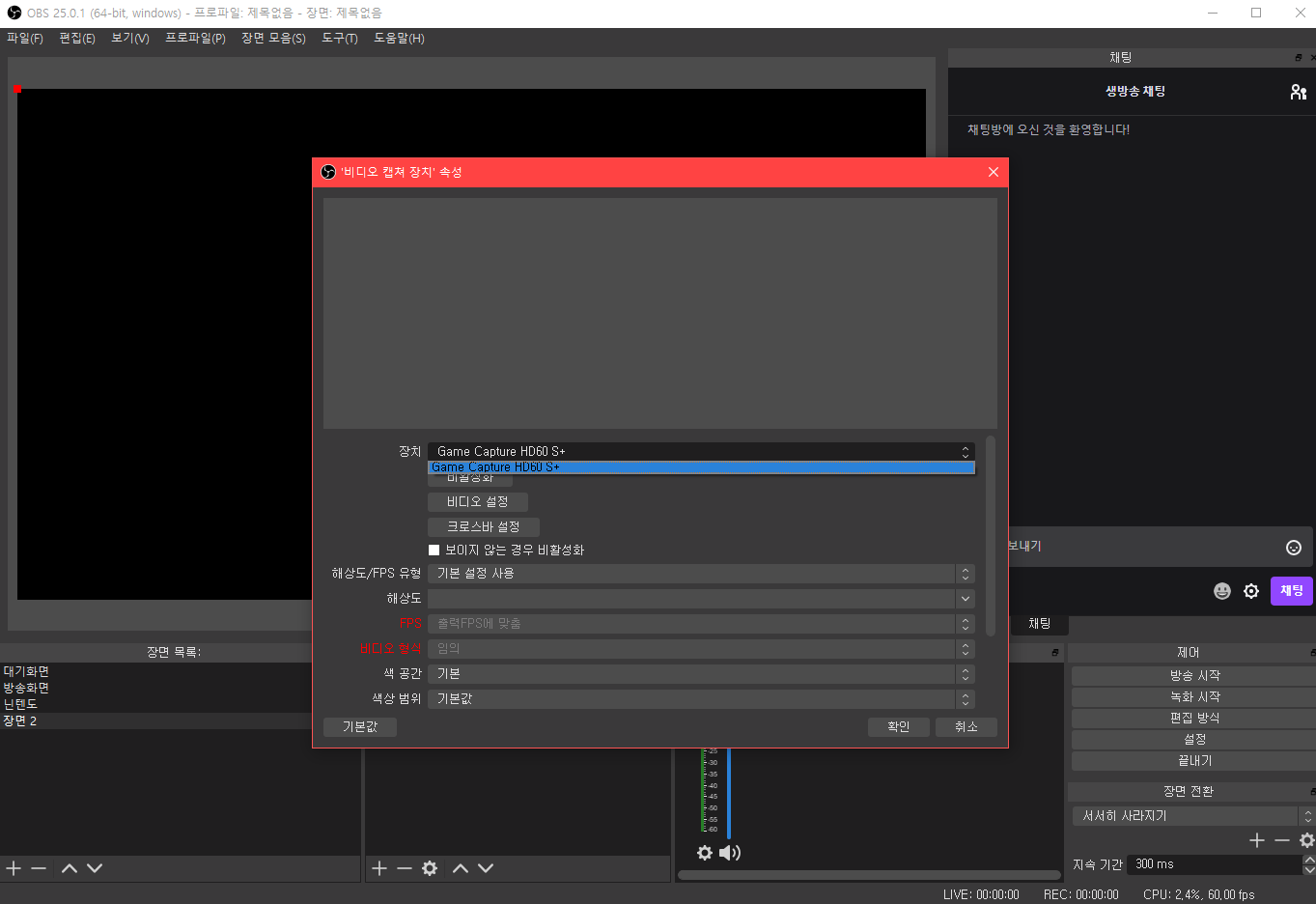Screen dimensions: 1316x904
Task: Open transition properties gear icon
Action: click(1307, 840)
